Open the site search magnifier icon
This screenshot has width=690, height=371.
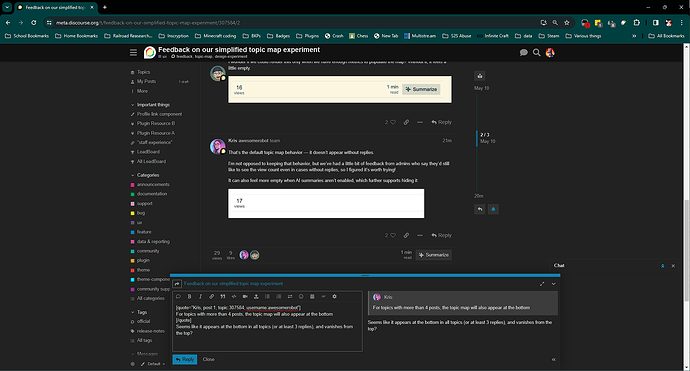point(536,52)
